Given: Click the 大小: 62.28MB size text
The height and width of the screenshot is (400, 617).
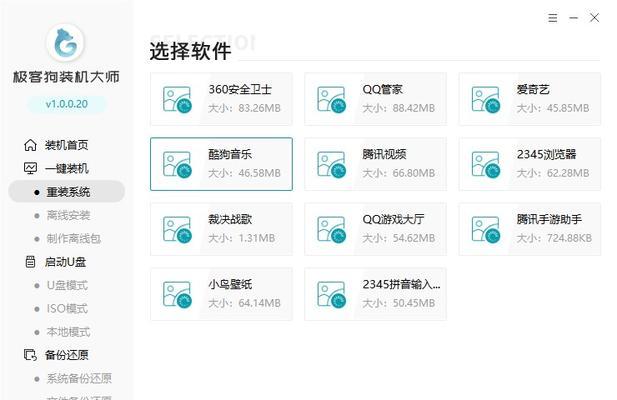Looking at the screenshot, I should point(553,173).
